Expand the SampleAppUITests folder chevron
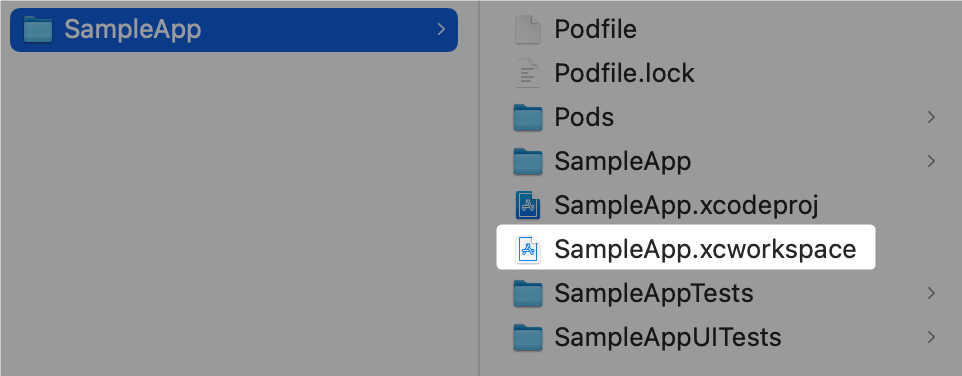962x376 pixels. (931, 337)
